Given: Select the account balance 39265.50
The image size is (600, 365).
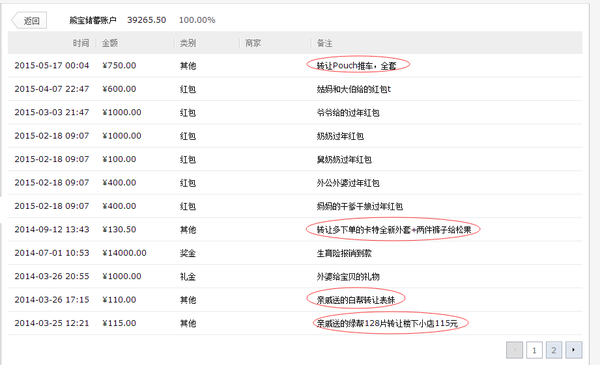Looking at the screenshot, I should coord(147,20).
